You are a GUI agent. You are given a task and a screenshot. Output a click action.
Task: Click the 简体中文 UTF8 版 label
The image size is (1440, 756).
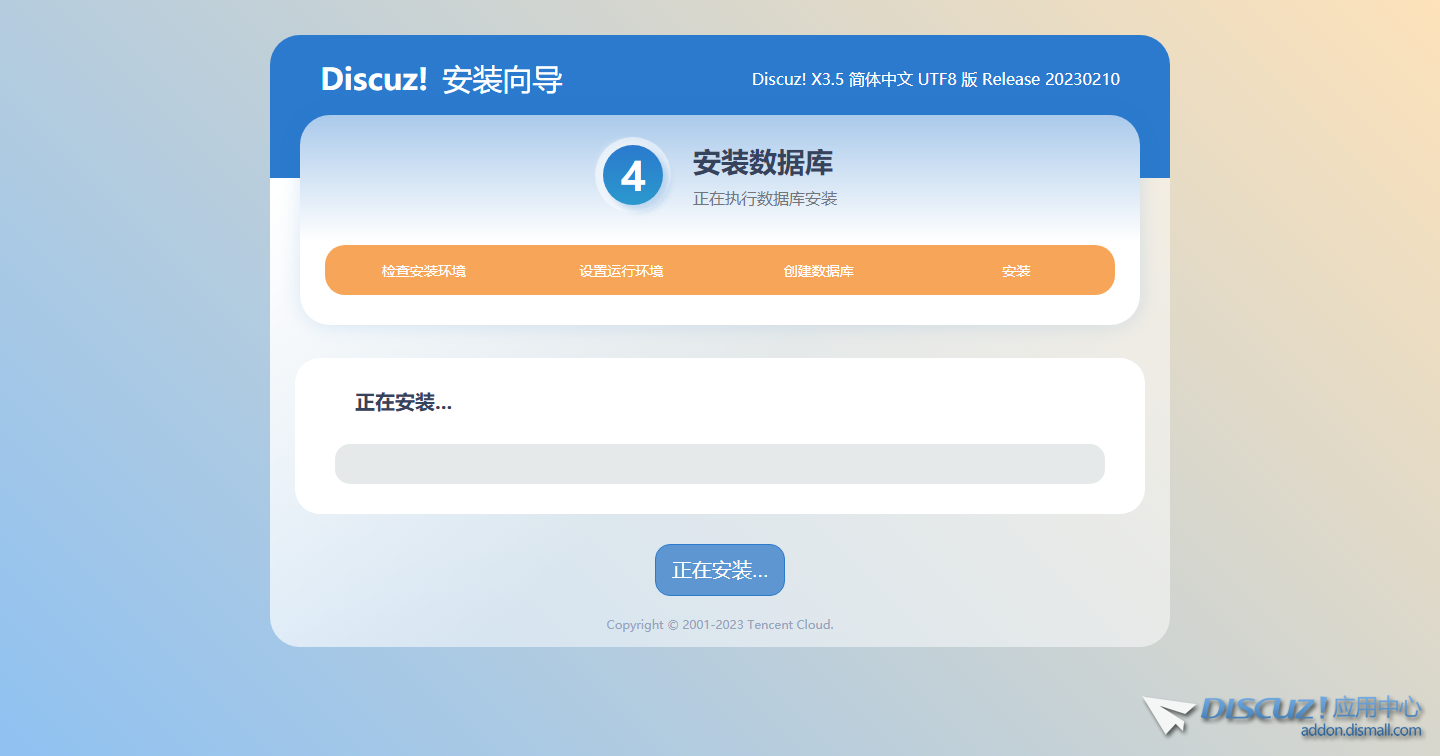pos(913,79)
